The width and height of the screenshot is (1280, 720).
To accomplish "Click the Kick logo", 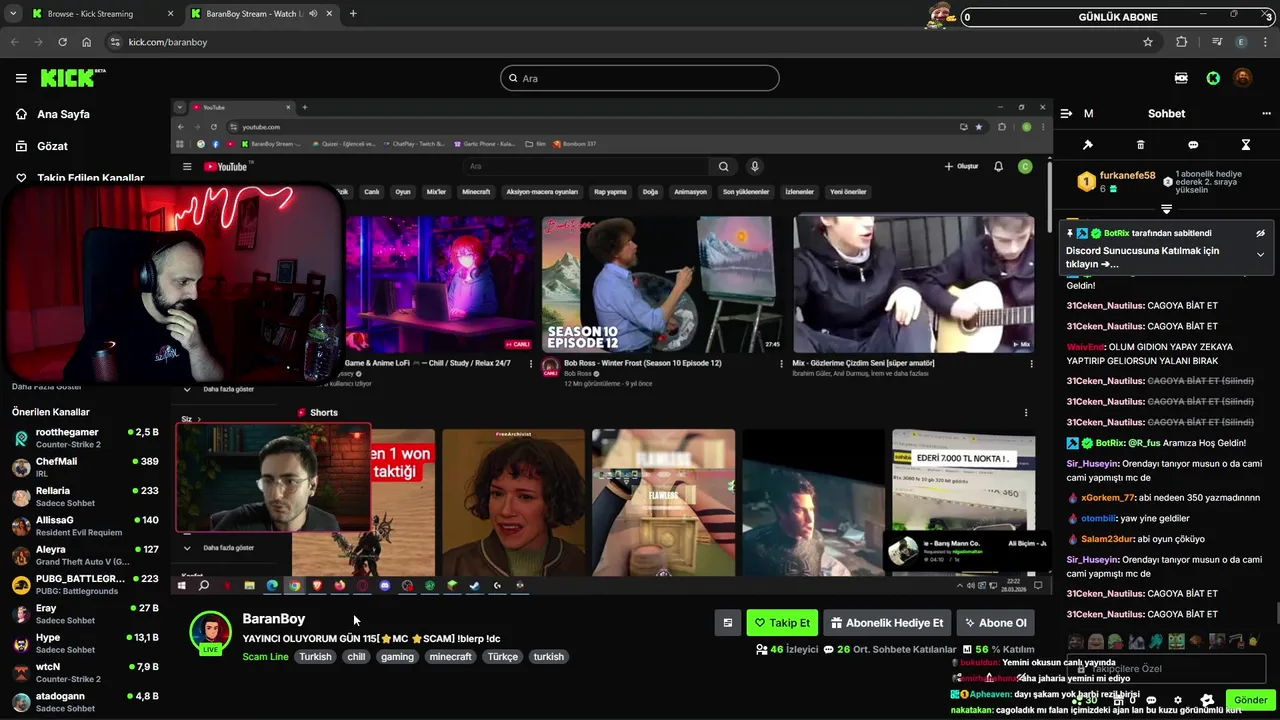I will pos(72,78).
